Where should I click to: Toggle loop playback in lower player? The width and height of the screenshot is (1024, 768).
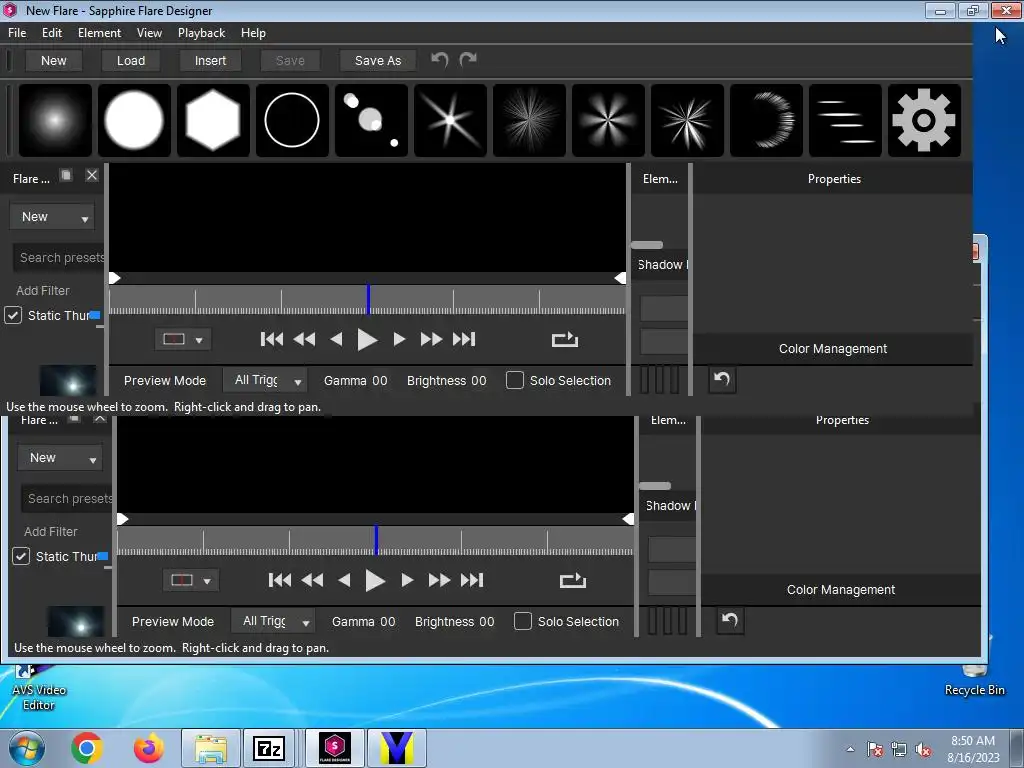pyautogui.click(x=573, y=581)
